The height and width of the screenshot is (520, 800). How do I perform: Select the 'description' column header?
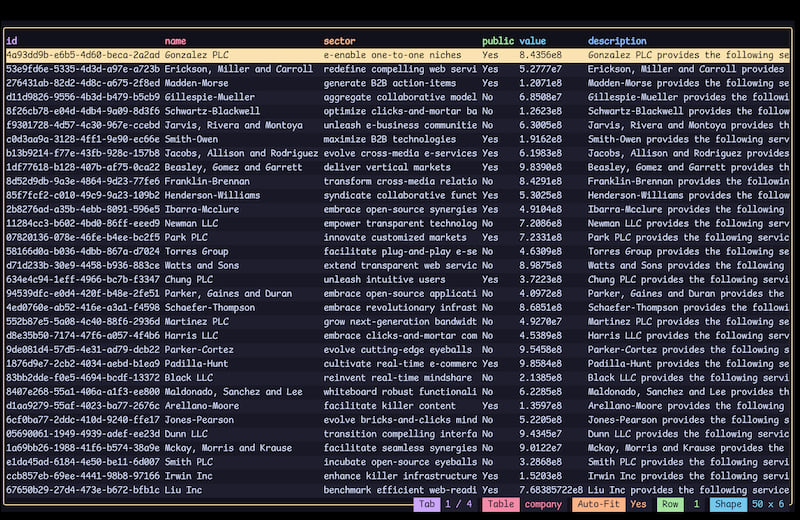click(x=617, y=41)
